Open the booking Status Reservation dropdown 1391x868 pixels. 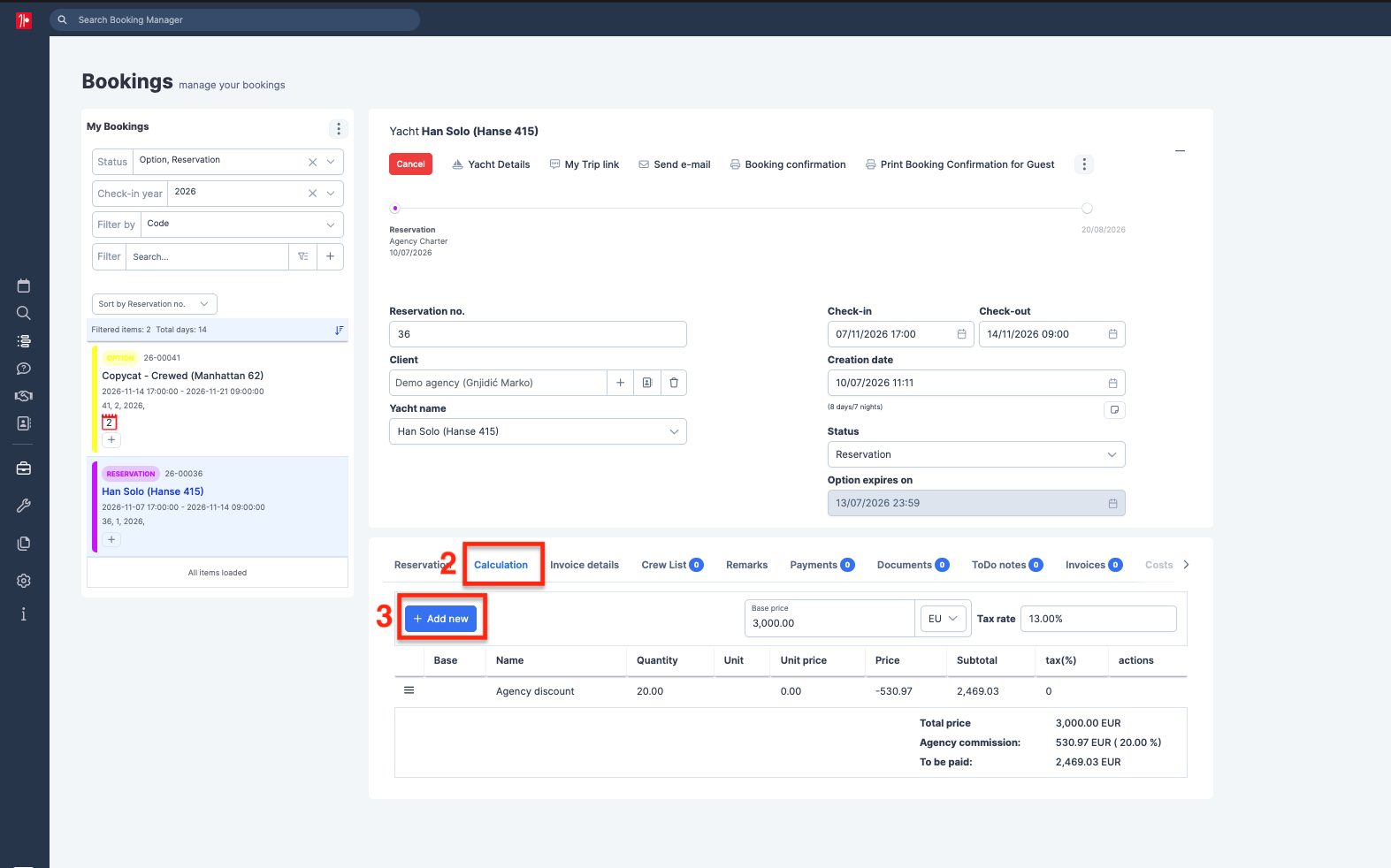[976, 454]
